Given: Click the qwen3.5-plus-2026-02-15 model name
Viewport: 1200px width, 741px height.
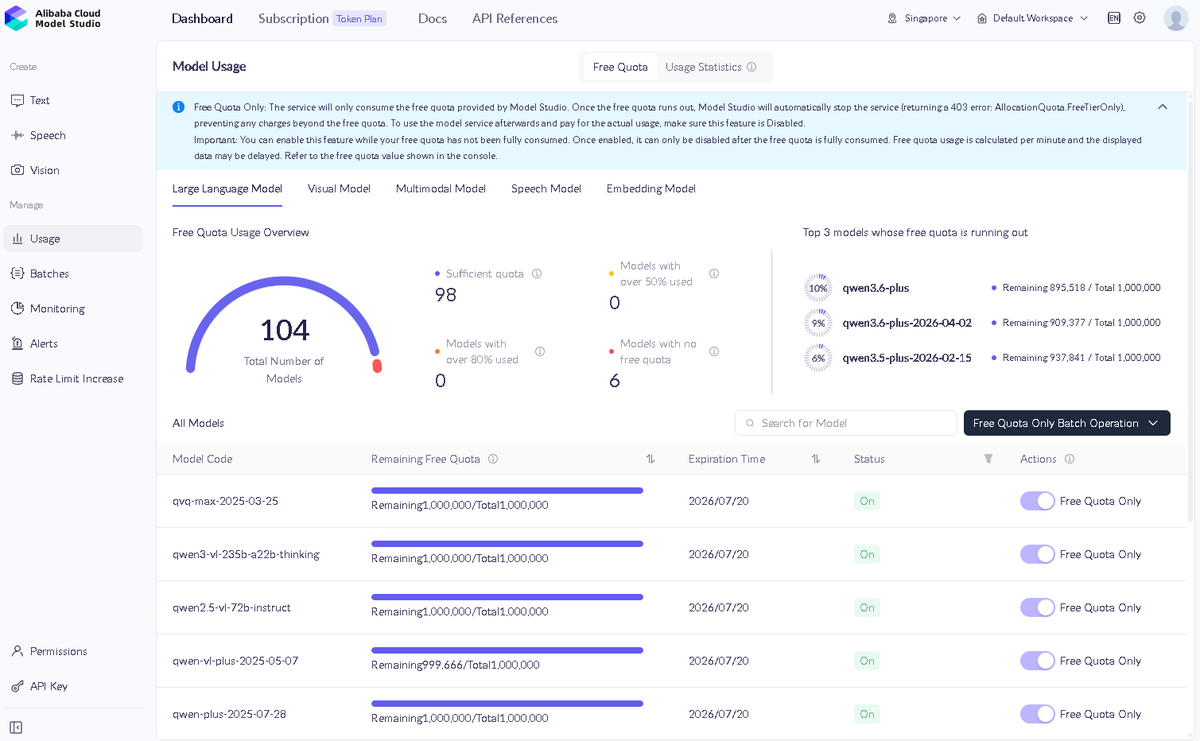Looking at the screenshot, I should tap(907, 358).
